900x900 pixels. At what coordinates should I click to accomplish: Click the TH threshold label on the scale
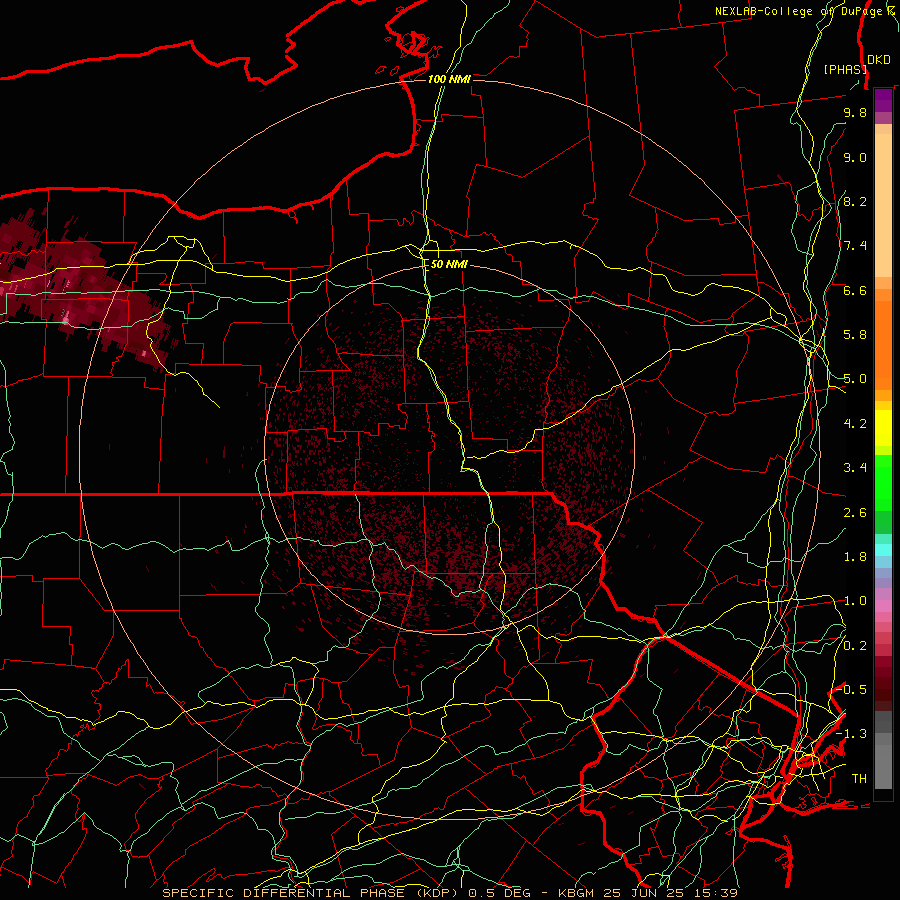pyautogui.click(x=859, y=779)
